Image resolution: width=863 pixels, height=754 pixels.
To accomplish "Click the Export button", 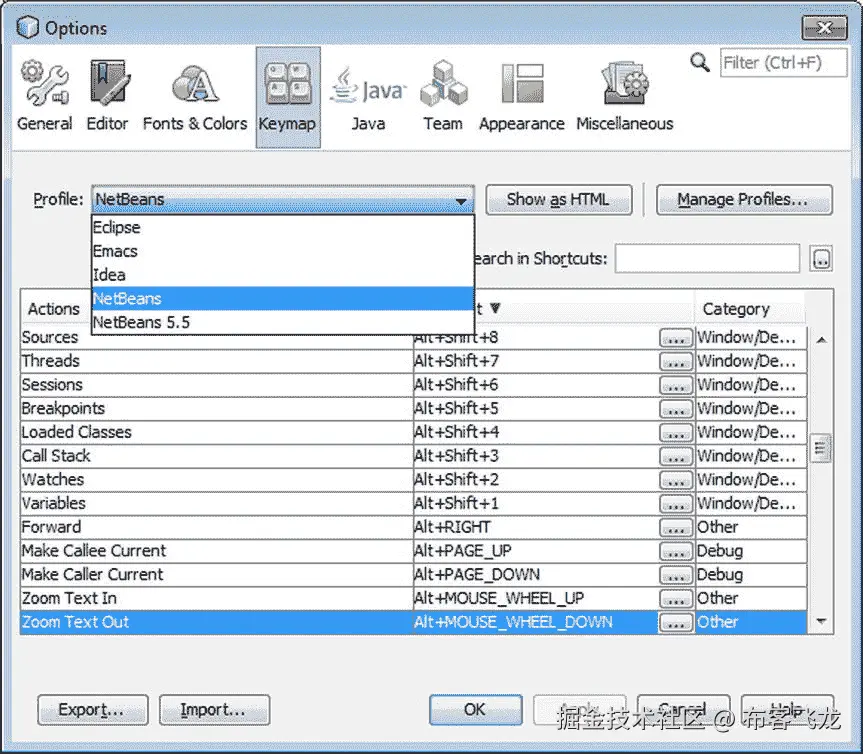I will tap(92, 710).
